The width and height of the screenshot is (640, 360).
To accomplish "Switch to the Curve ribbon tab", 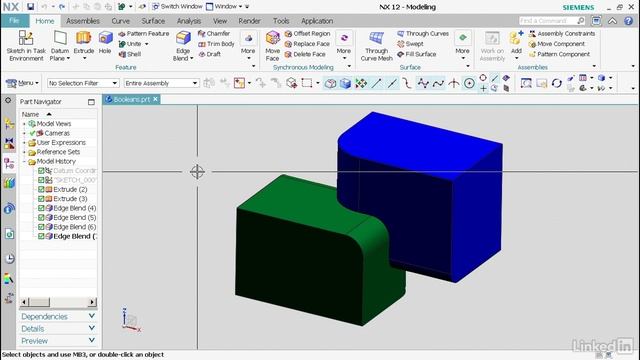I will coord(120,21).
